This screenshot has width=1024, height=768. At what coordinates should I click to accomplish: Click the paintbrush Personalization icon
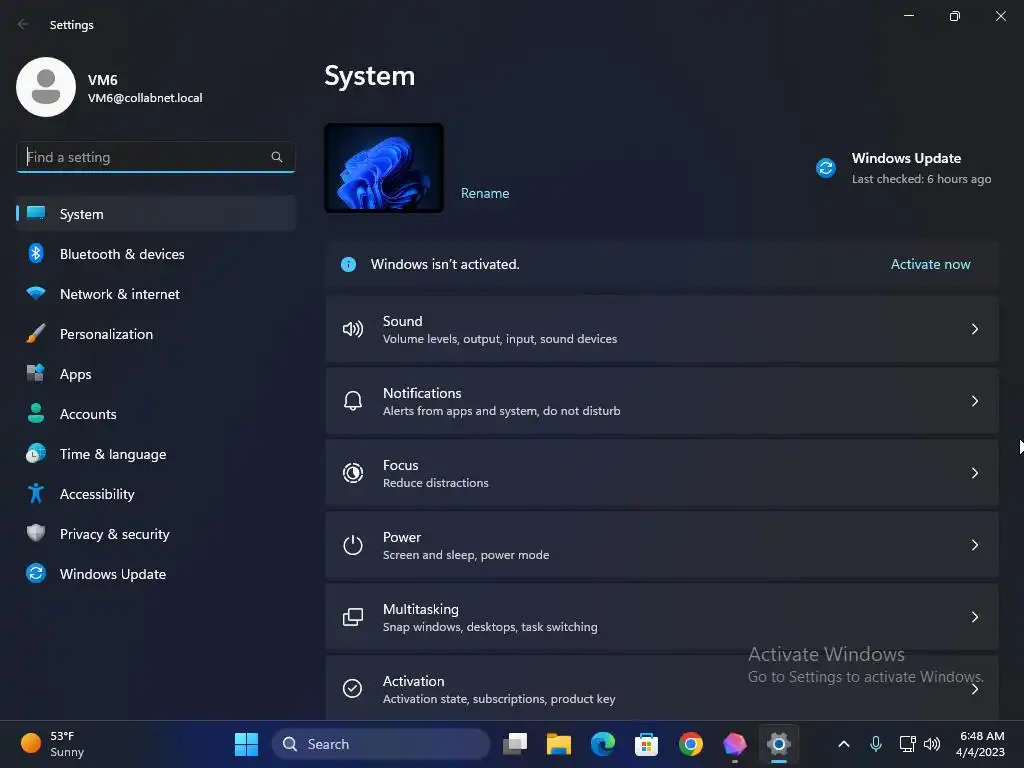[36, 333]
